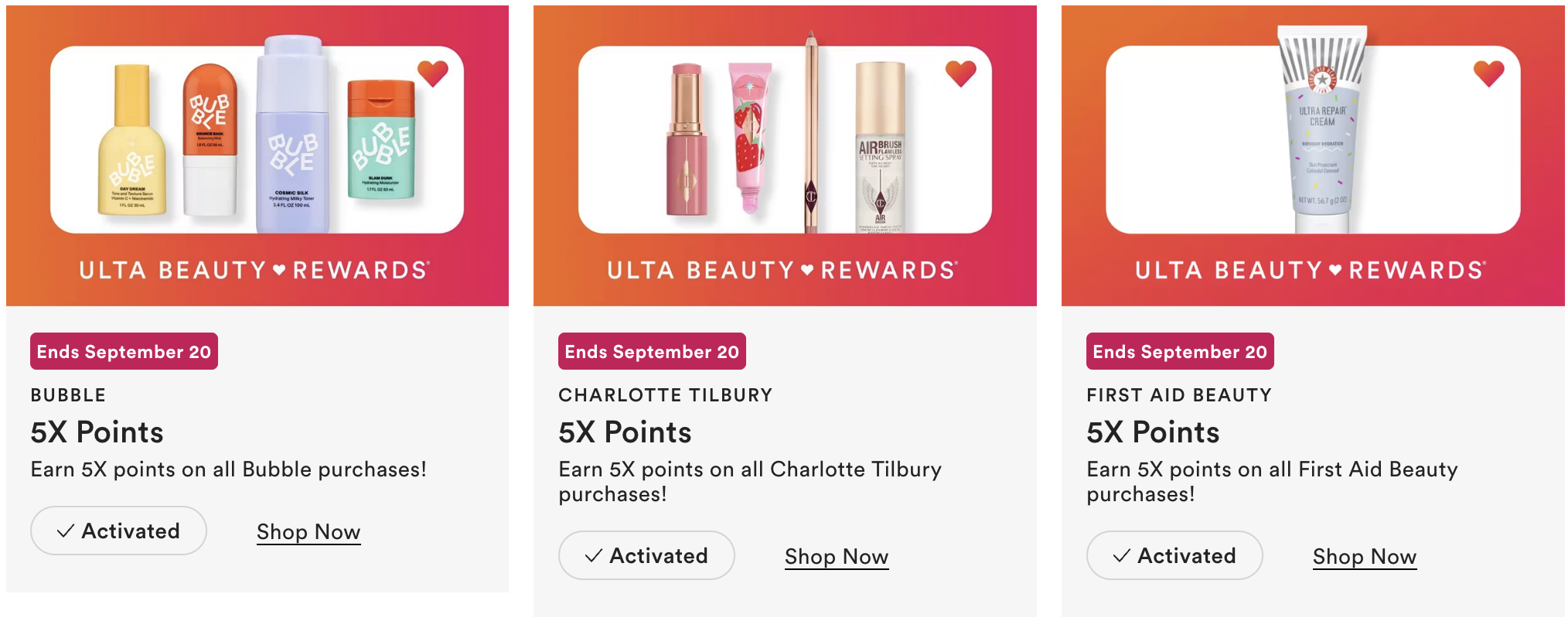Screen dimensions: 1568x628
Task: Select the purple Bubble Cosmic Silk toner bottle
Action: pos(292,139)
